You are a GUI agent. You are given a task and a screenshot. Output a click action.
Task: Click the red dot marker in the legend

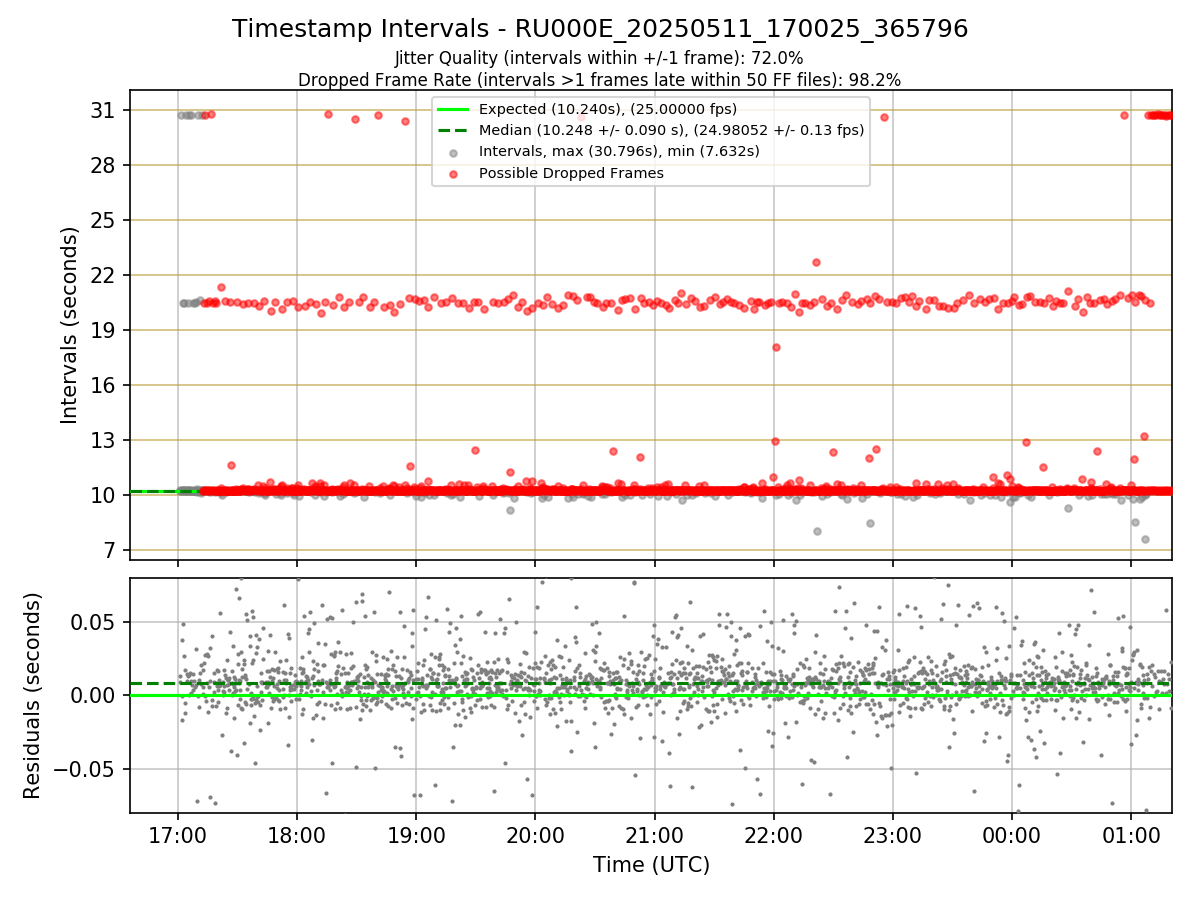pos(453,174)
